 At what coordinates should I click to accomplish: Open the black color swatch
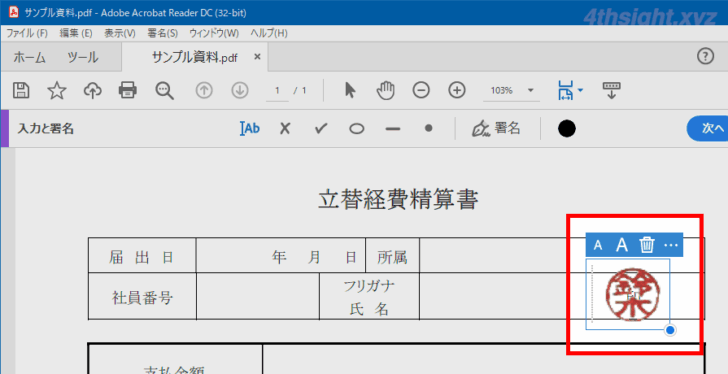(x=567, y=129)
